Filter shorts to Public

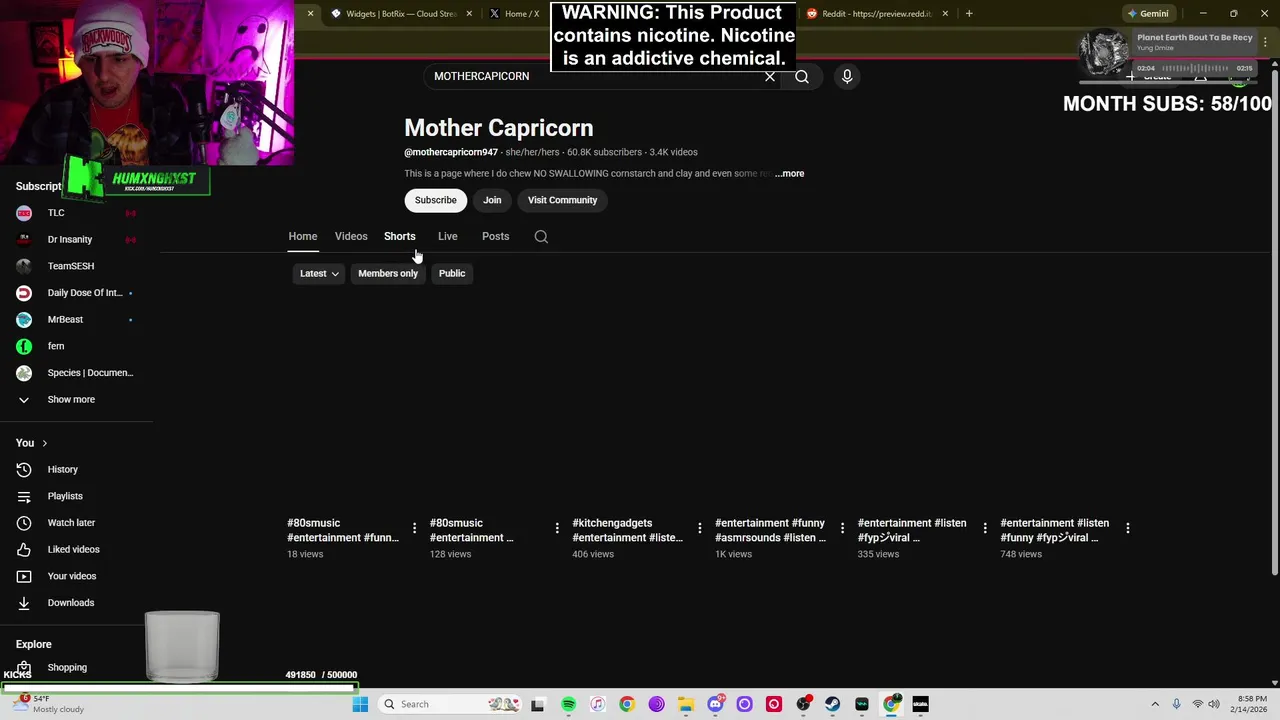452,274
